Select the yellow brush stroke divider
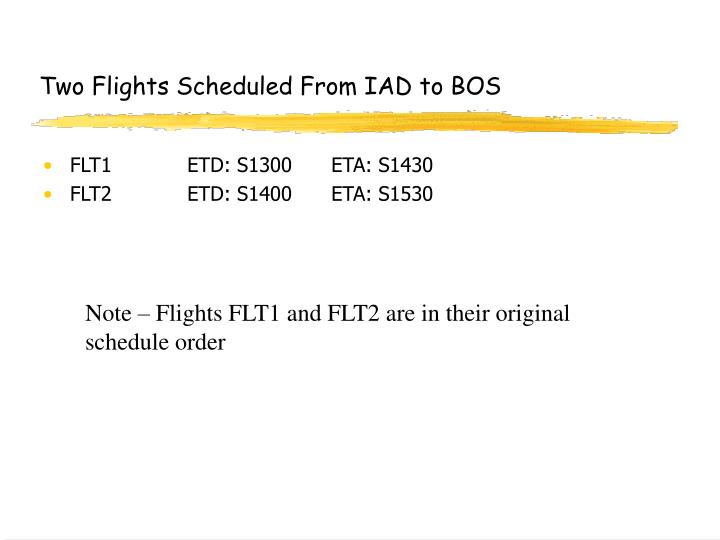The height and width of the screenshot is (540, 720). click(354, 123)
